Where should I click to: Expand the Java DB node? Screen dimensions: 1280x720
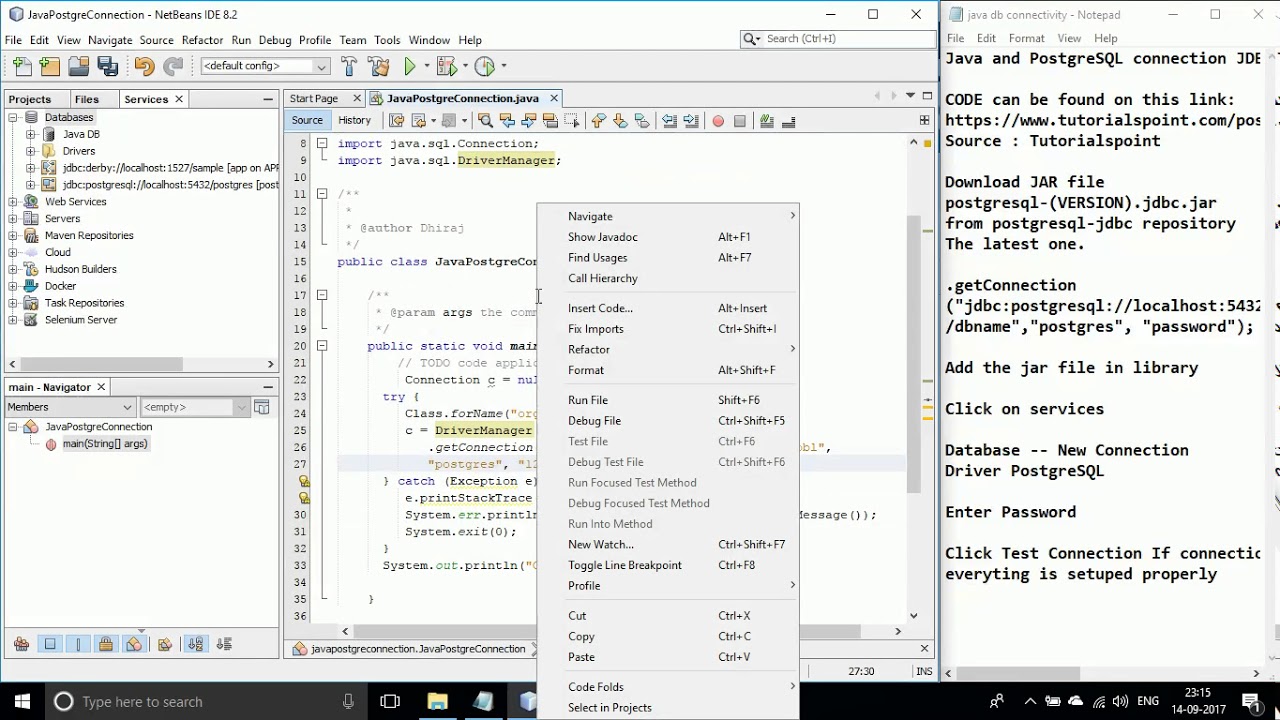(x=31, y=135)
